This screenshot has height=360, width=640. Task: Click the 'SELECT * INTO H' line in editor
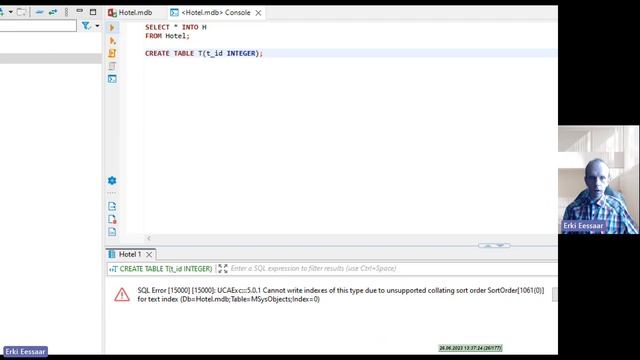tap(176, 27)
